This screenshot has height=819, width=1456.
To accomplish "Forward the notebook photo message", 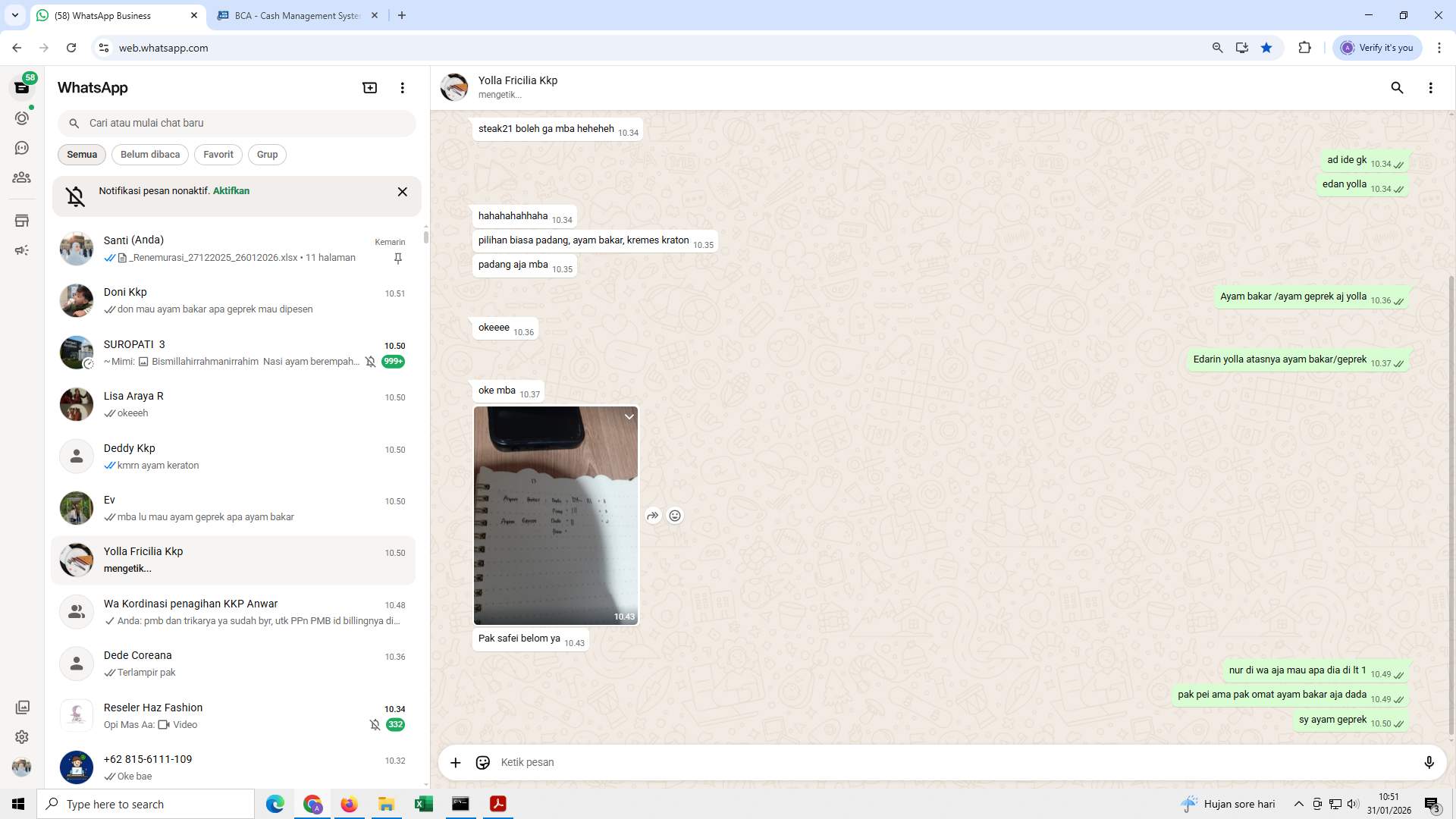I will [x=652, y=515].
